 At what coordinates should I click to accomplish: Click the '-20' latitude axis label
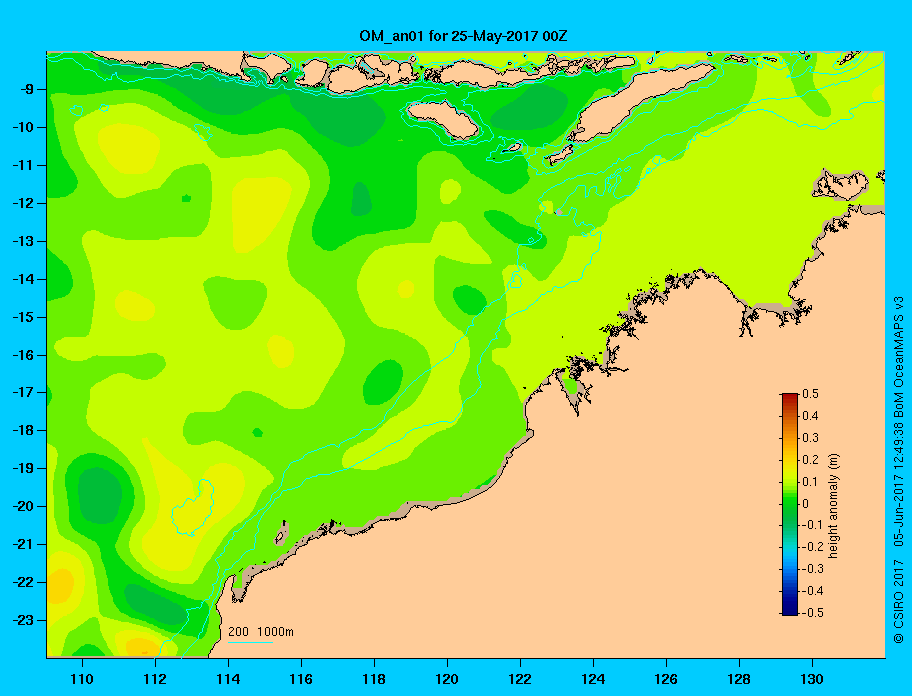23,506
